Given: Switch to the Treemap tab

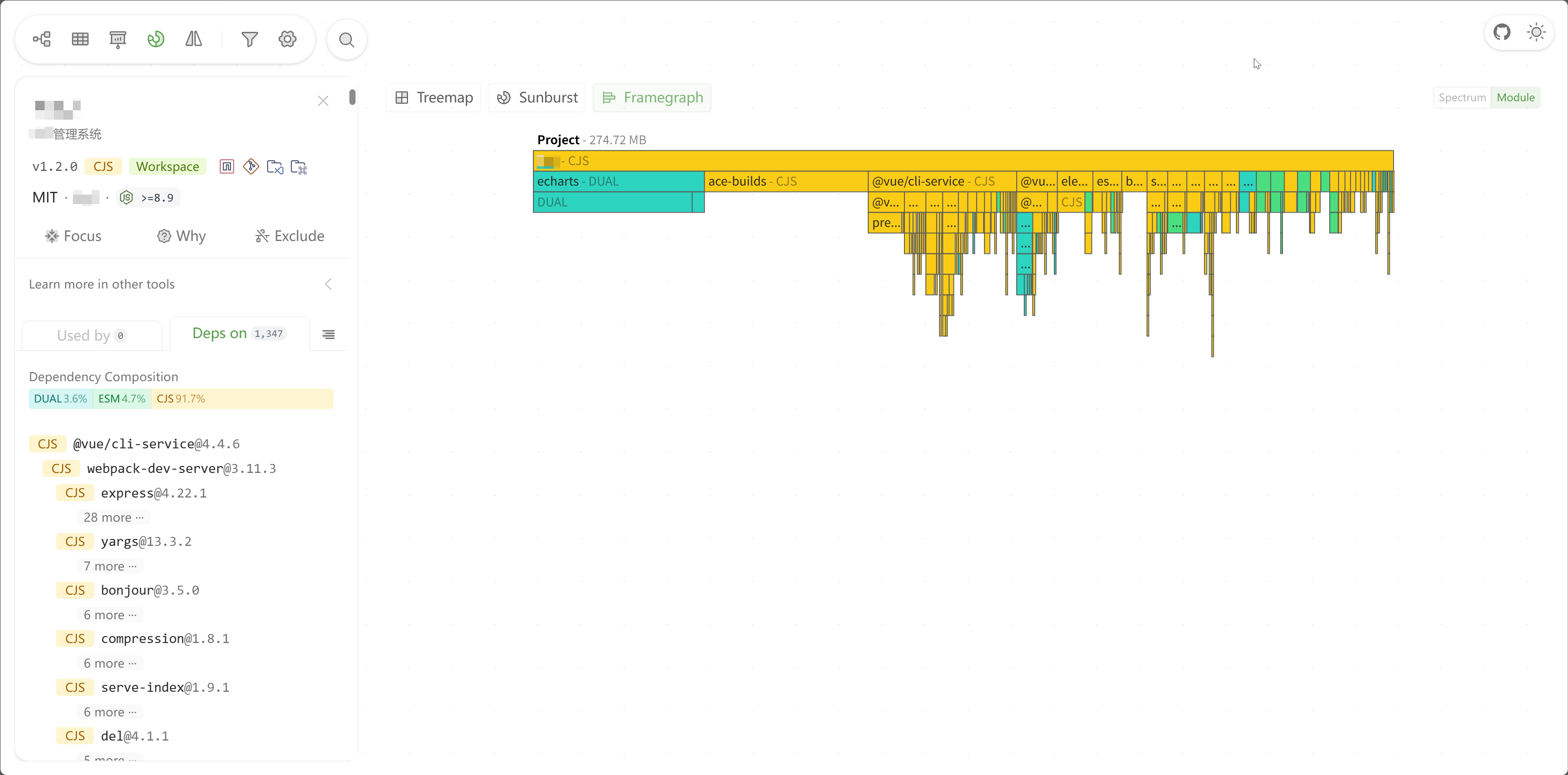Looking at the screenshot, I should click(x=433, y=98).
